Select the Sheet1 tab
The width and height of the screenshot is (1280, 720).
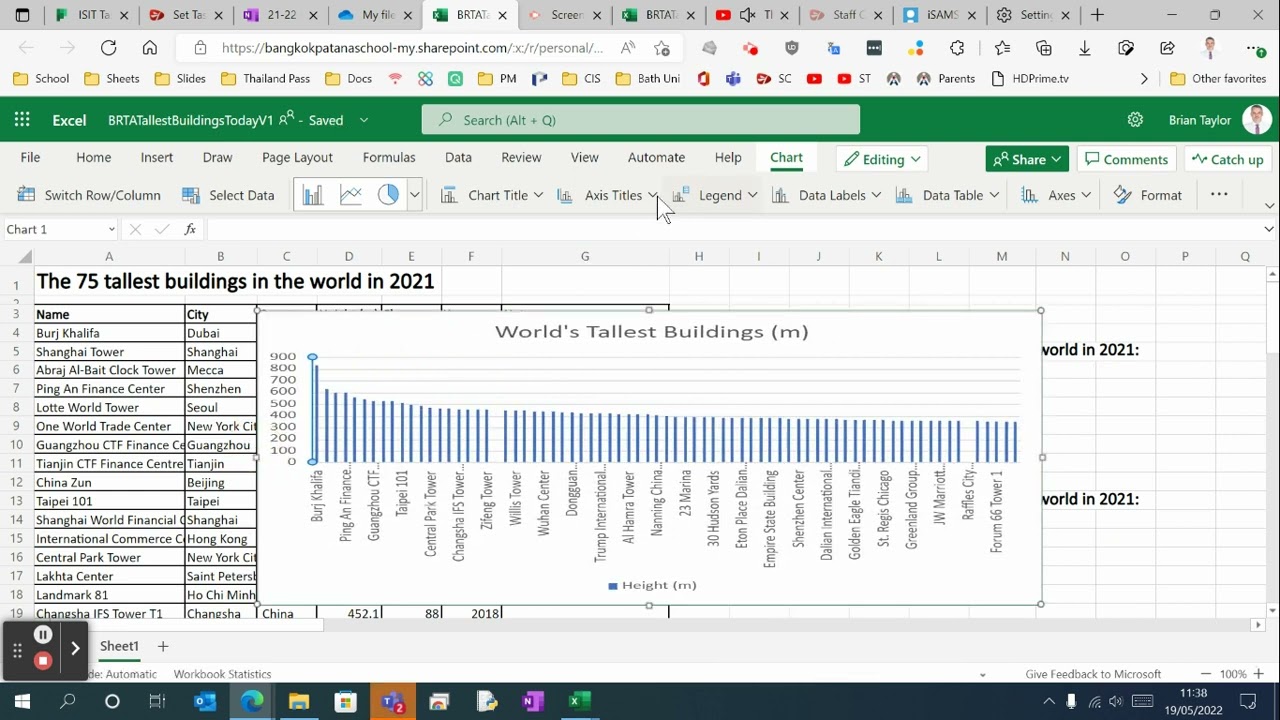click(x=119, y=646)
